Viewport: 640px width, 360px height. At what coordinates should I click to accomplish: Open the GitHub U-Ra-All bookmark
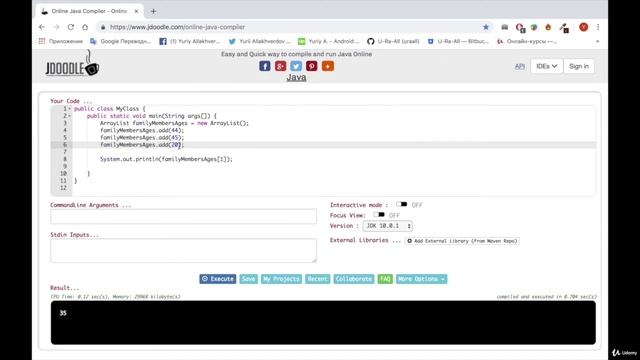(393, 41)
